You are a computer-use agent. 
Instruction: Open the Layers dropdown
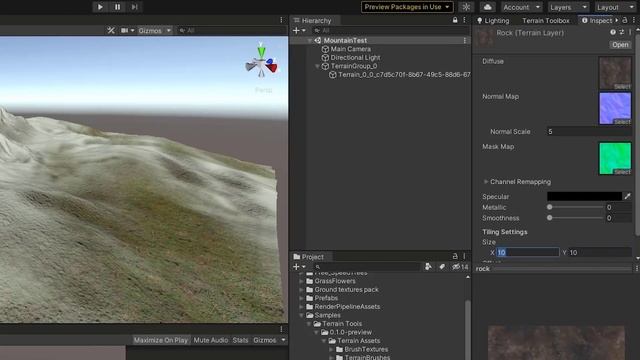pos(568,7)
